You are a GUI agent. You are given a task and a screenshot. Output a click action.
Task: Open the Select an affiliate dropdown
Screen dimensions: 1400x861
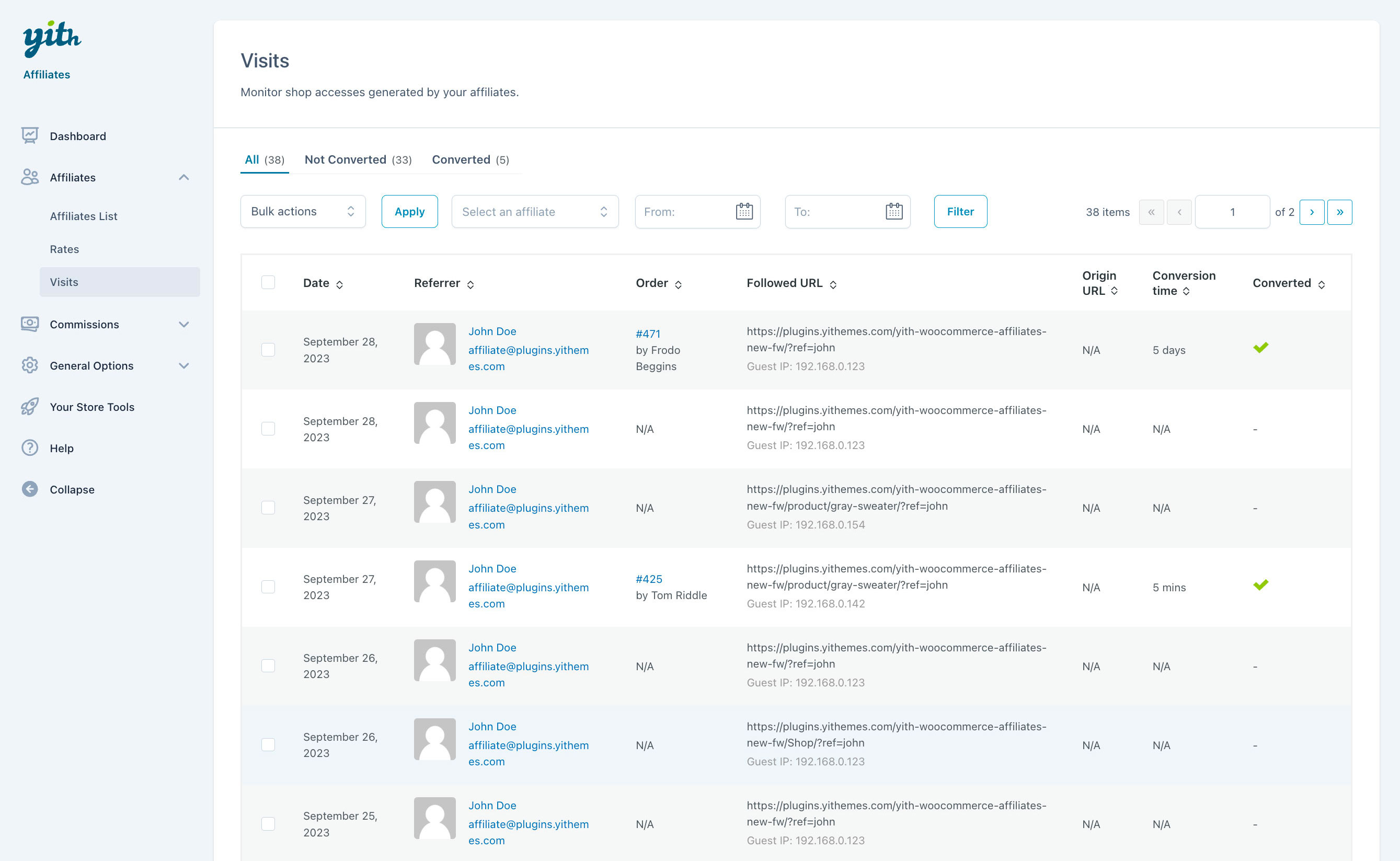click(535, 211)
